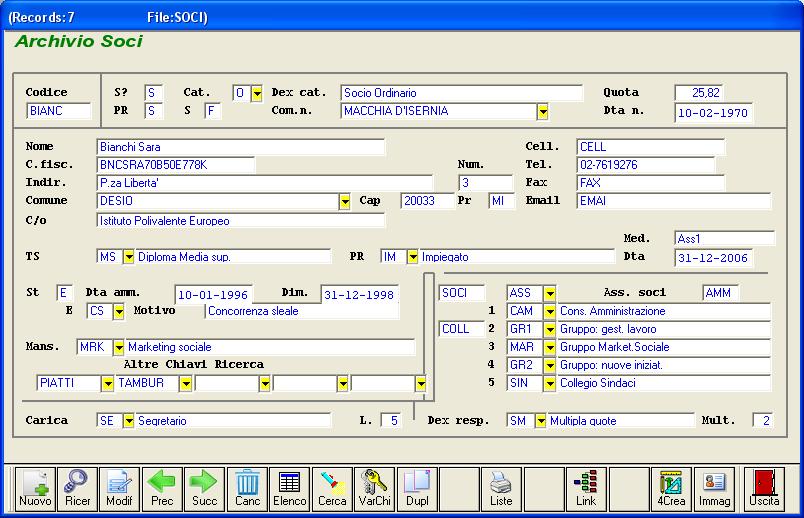This screenshot has height=518, width=804.
Task: Open the PIATTI search key dropdown
Action: (x=107, y=383)
